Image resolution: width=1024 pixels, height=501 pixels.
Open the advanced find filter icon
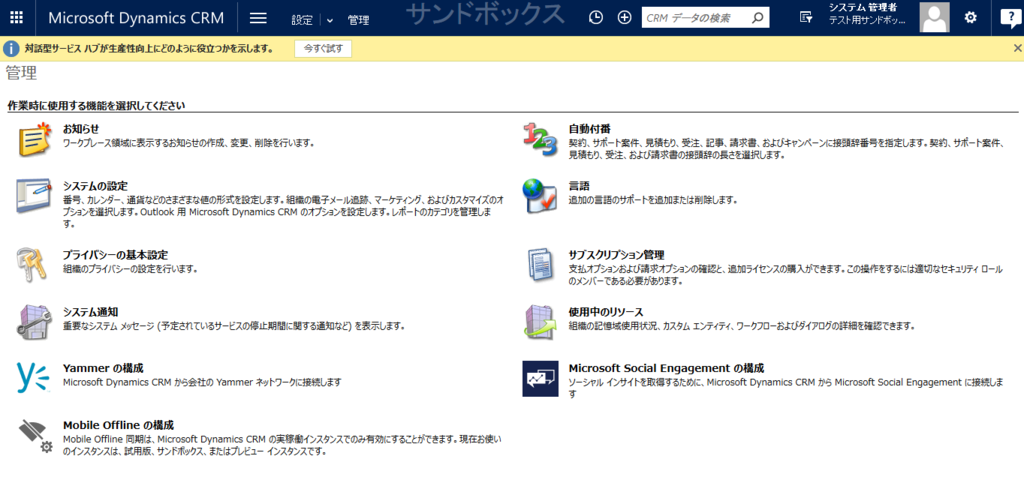point(806,18)
